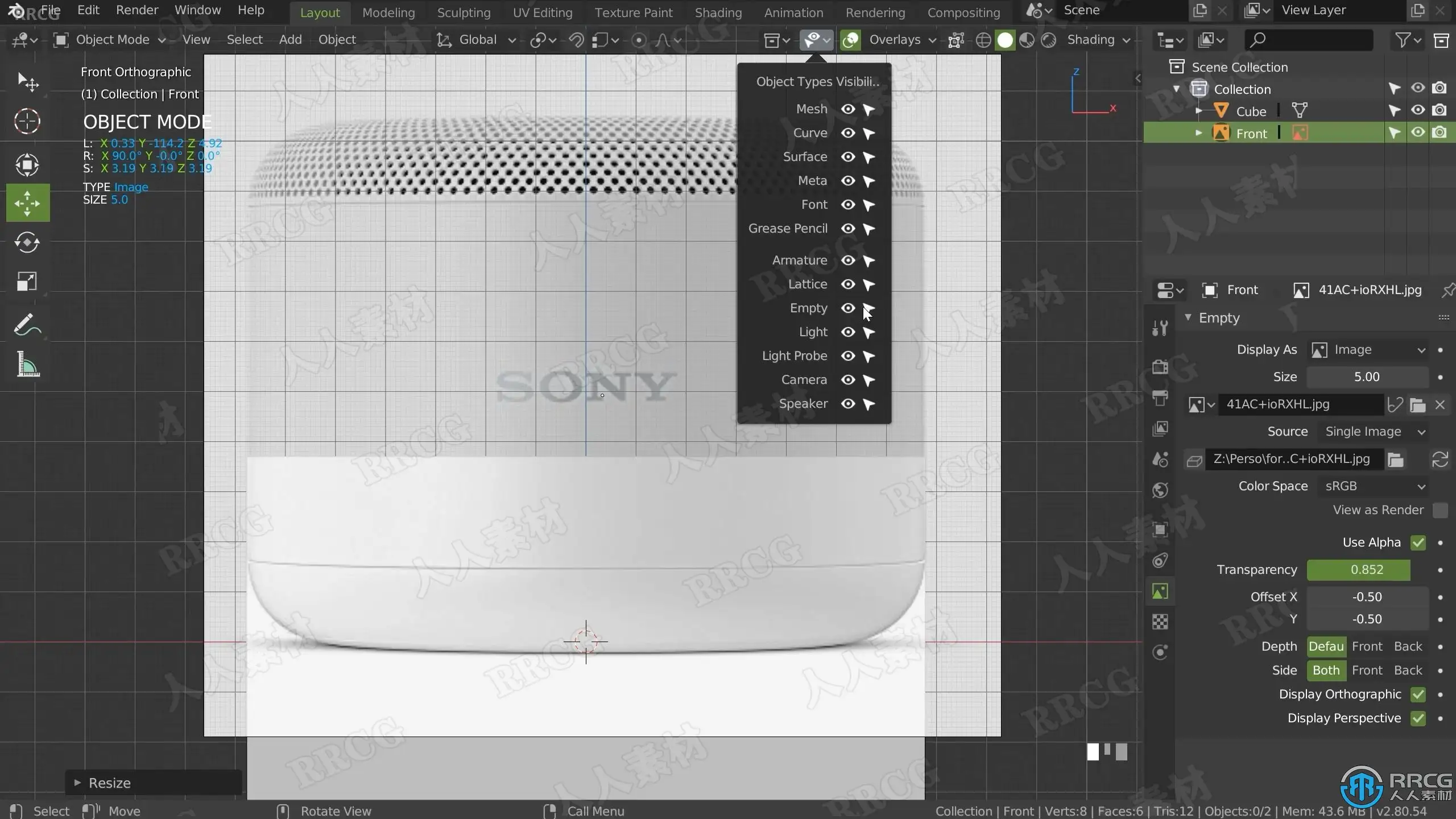Switch to the Sculpting workspace tab

[464, 13]
